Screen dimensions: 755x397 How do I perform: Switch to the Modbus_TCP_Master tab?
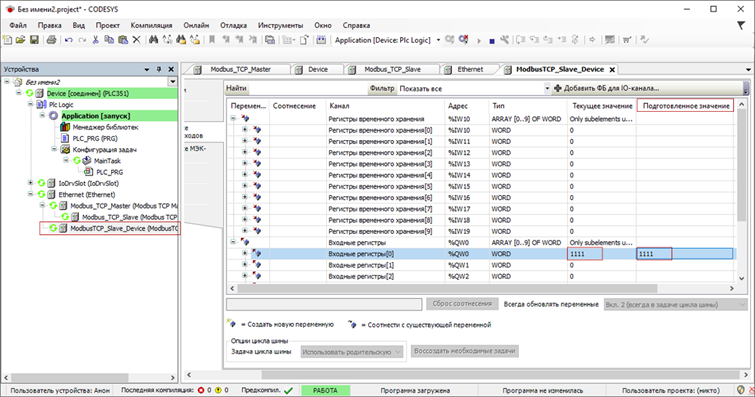coord(240,69)
